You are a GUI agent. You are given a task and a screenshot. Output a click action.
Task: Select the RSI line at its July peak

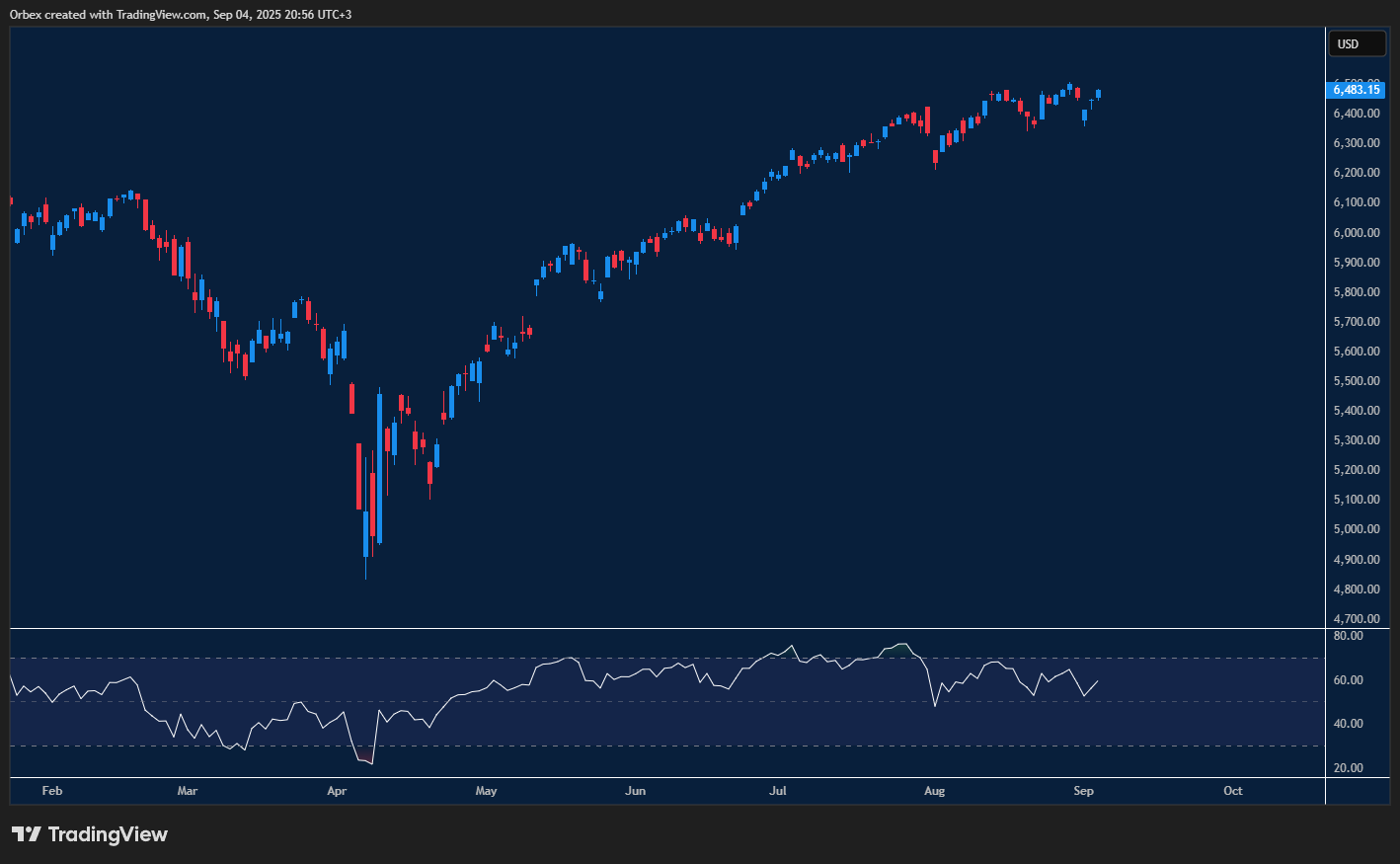(790, 647)
